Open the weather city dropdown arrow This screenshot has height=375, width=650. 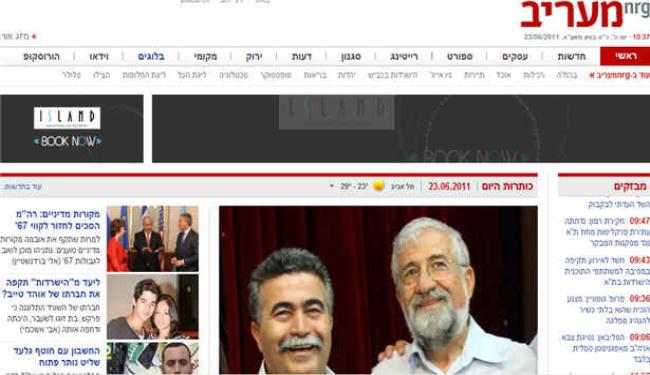coord(332,186)
